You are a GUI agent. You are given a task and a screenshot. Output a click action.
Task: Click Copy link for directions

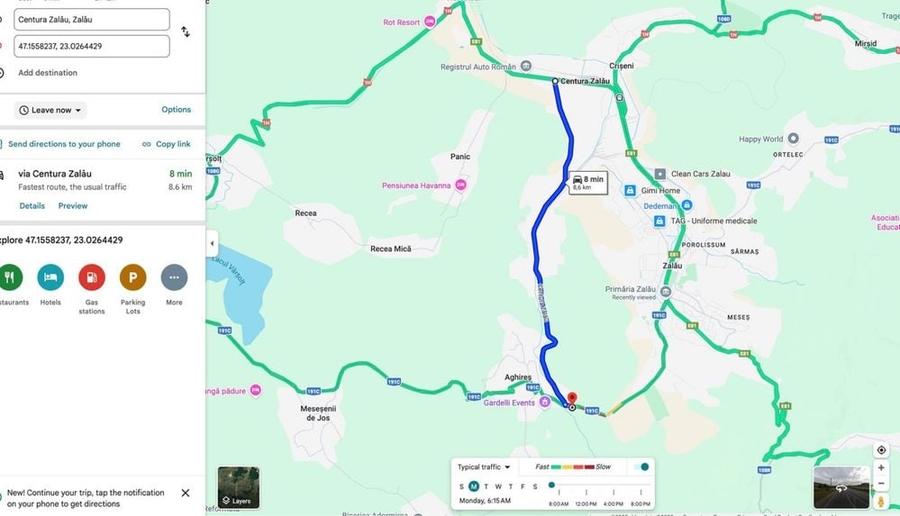point(166,144)
